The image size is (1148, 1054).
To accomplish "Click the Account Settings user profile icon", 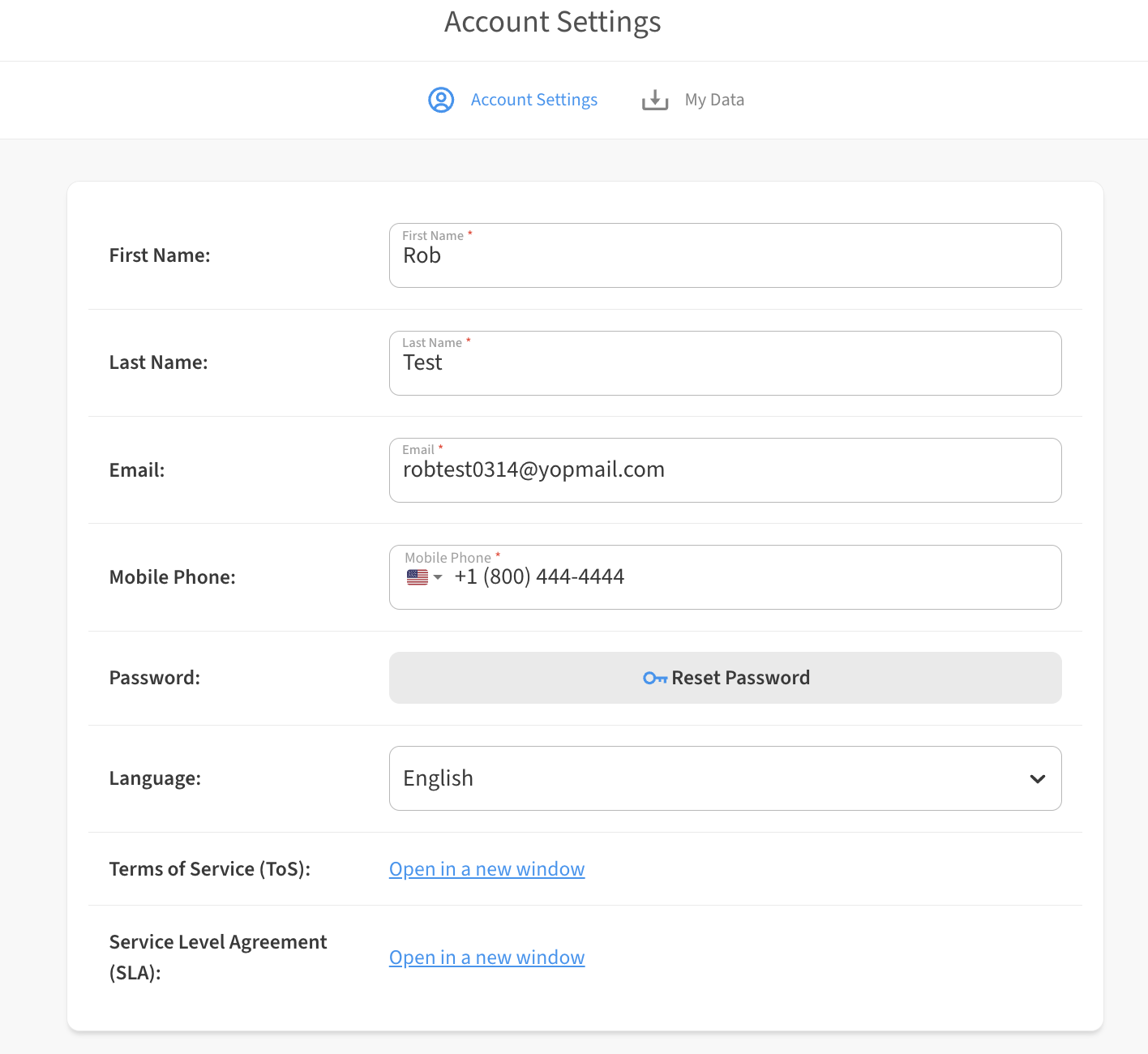I will click(x=441, y=100).
